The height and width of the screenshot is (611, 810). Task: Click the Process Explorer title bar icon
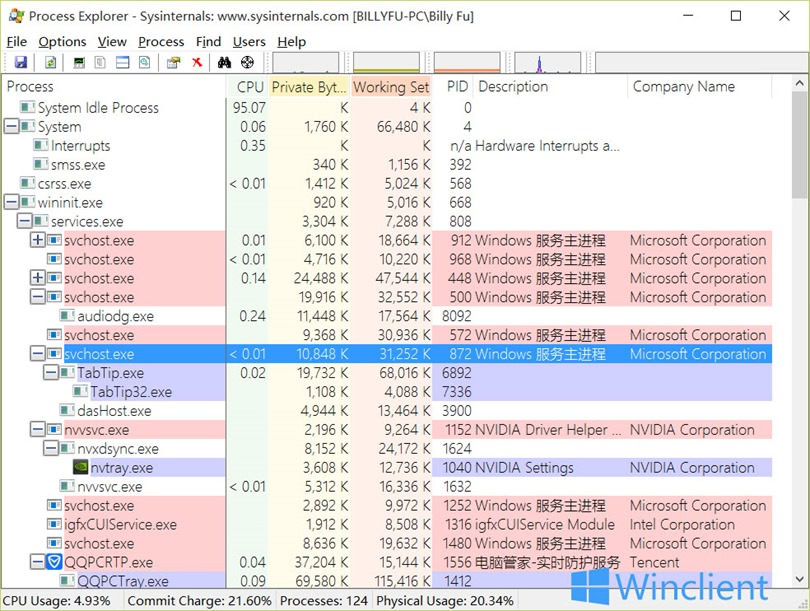16,15
